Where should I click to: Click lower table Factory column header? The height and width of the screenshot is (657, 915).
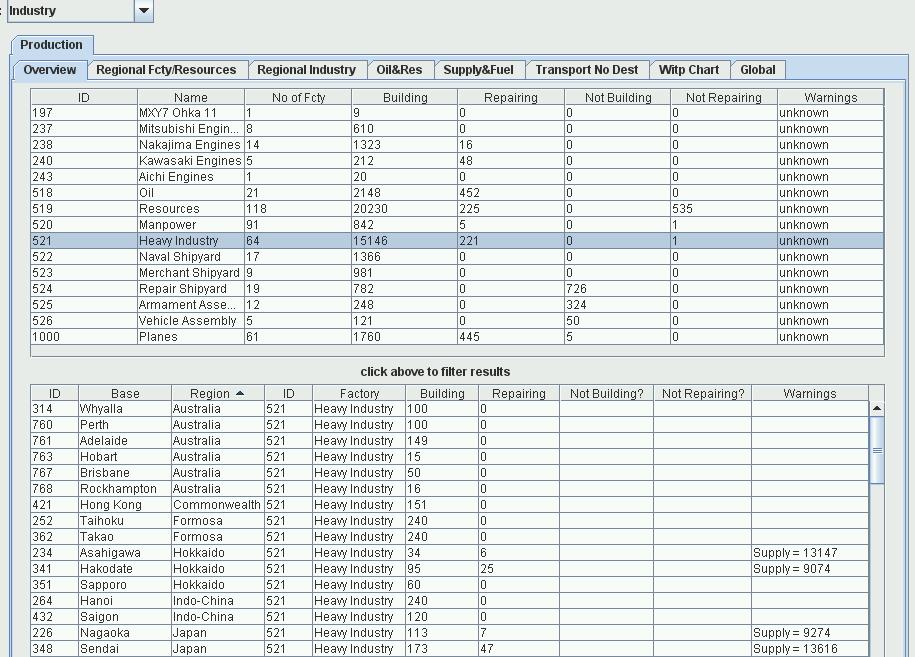[359, 394]
